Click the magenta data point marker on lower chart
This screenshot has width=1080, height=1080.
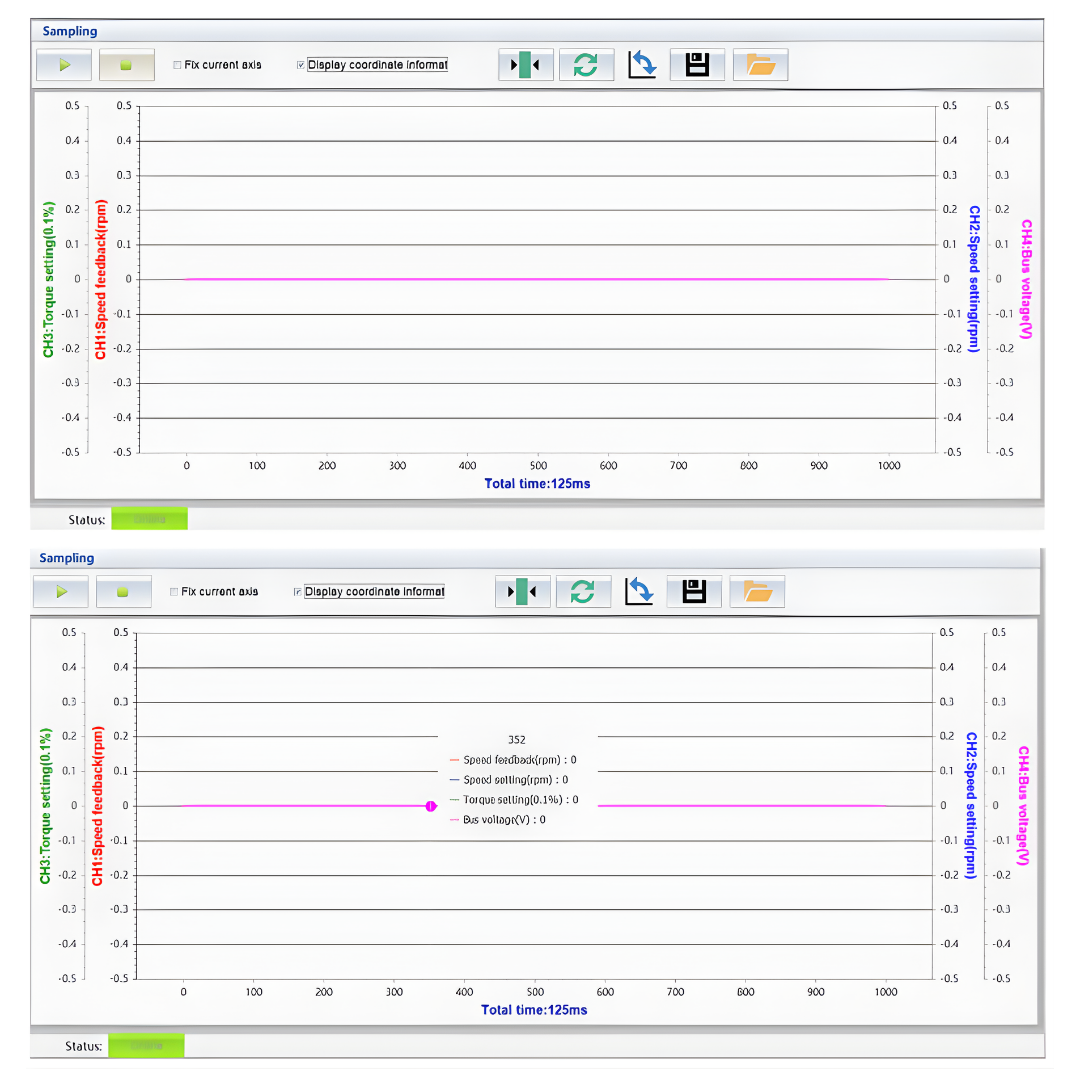click(430, 806)
